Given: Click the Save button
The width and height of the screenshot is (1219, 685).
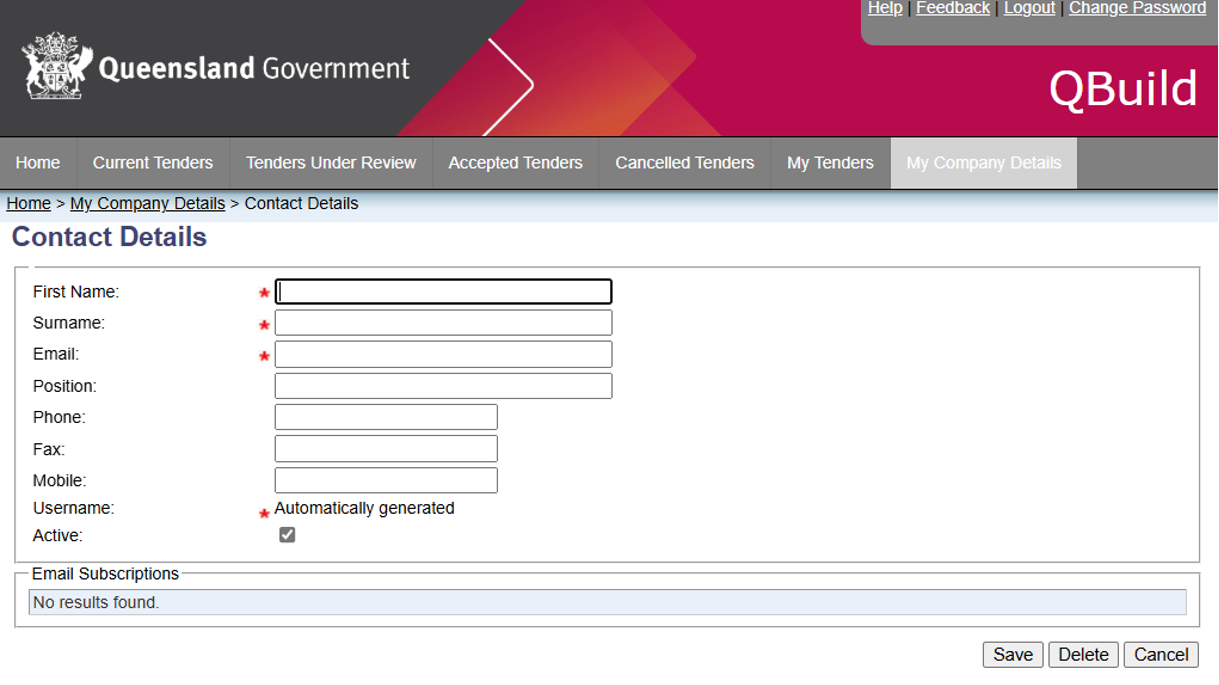Looking at the screenshot, I should click(x=1013, y=654).
